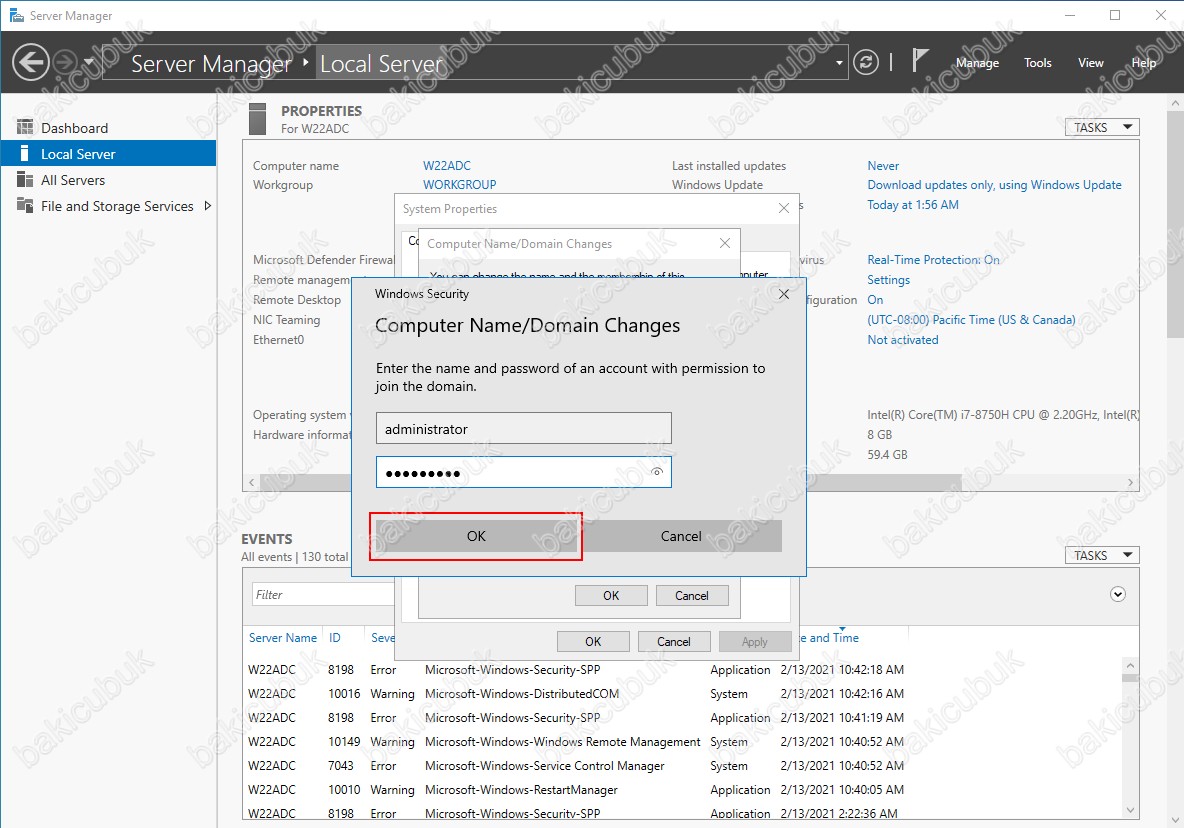Click the File and Storage Services icon
Viewport: 1184px width, 828px height.
[x=25, y=205]
